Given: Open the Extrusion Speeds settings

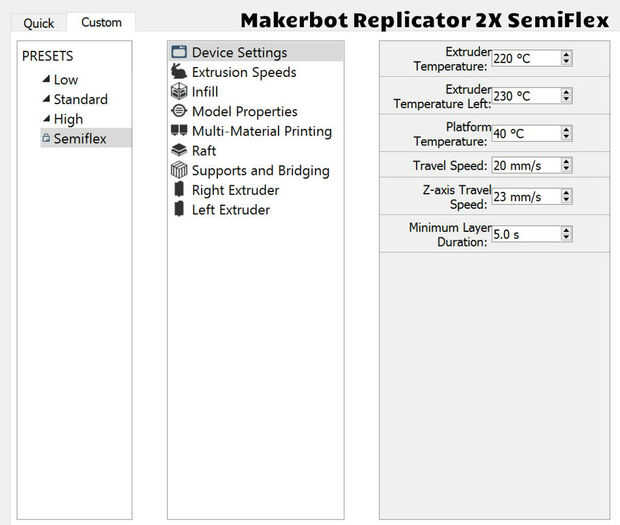Looking at the screenshot, I should tap(243, 72).
